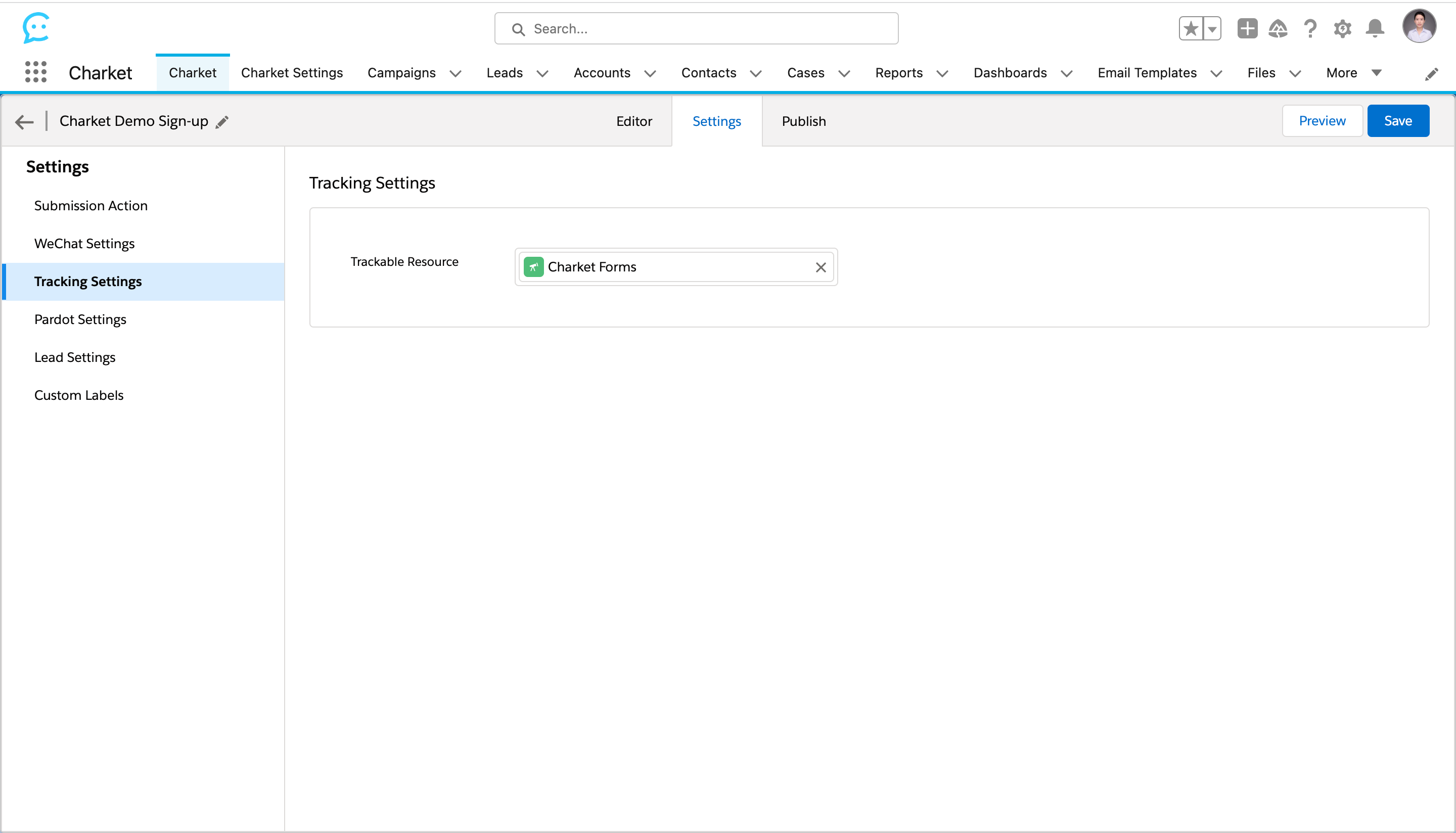1456x833 pixels.
Task: Expand the Campaigns nav dropdown
Action: click(x=456, y=74)
